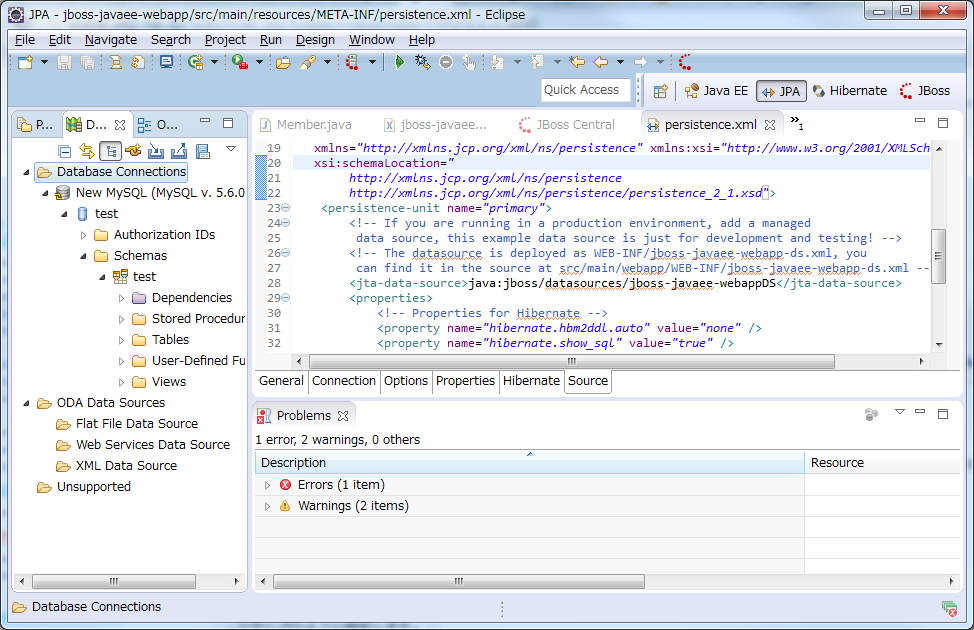The image size is (974, 630).
Task: Expand the Authorization IDs folder
Action: click(84, 235)
